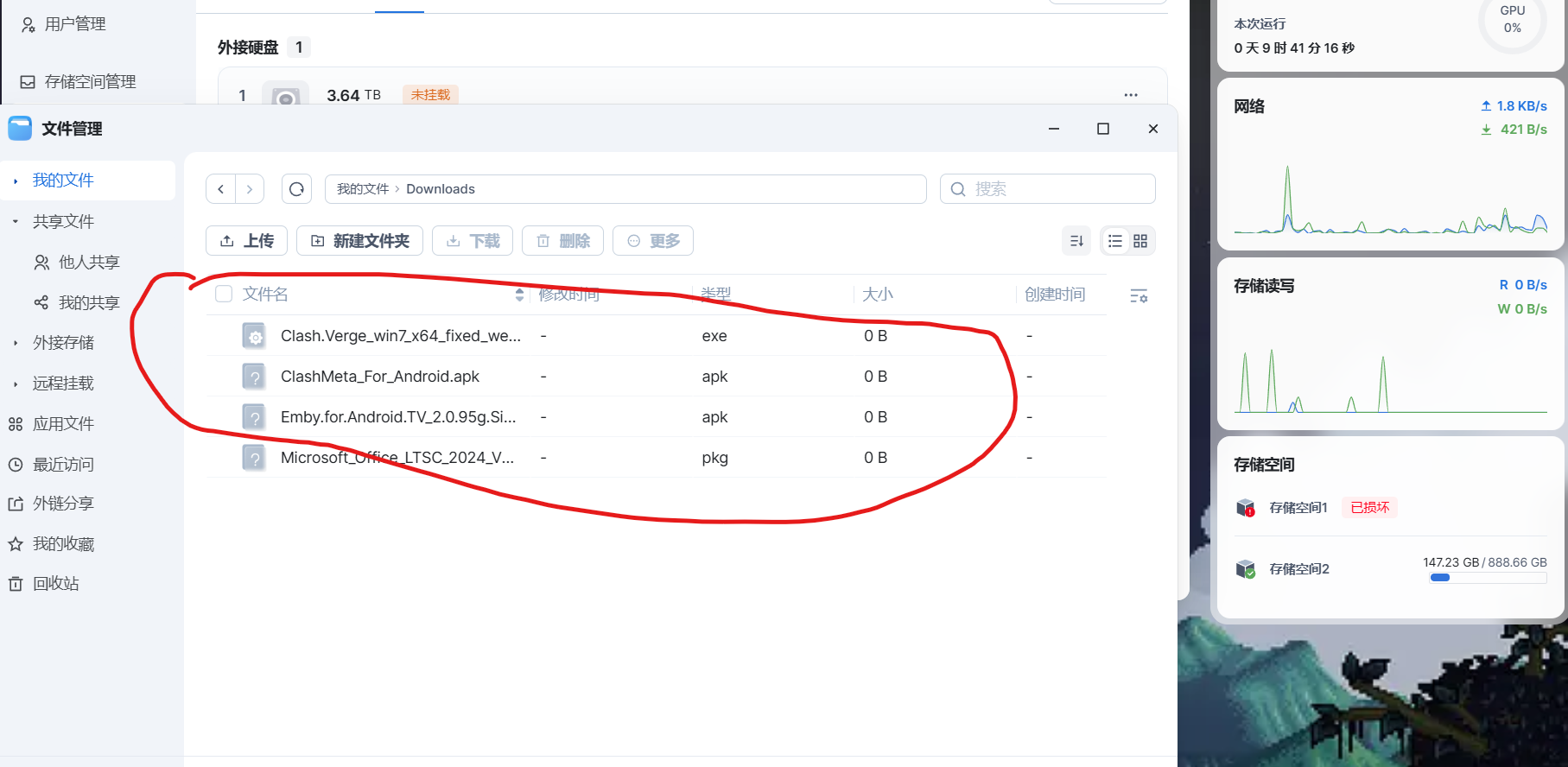
Task: Click the 文件管理 app folder icon
Action: pos(20,129)
